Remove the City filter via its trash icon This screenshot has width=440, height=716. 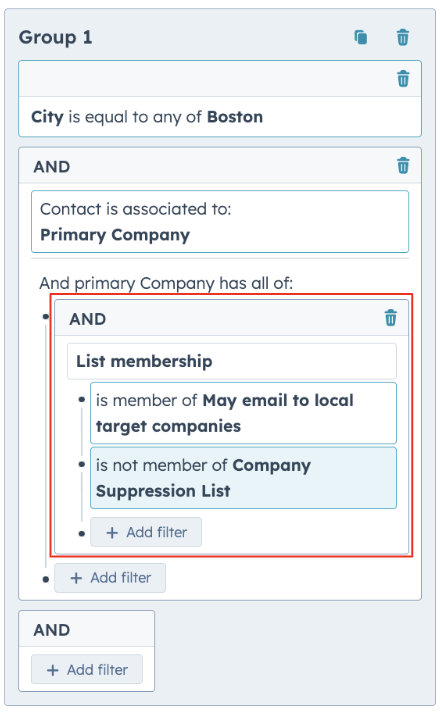tap(403, 79)
